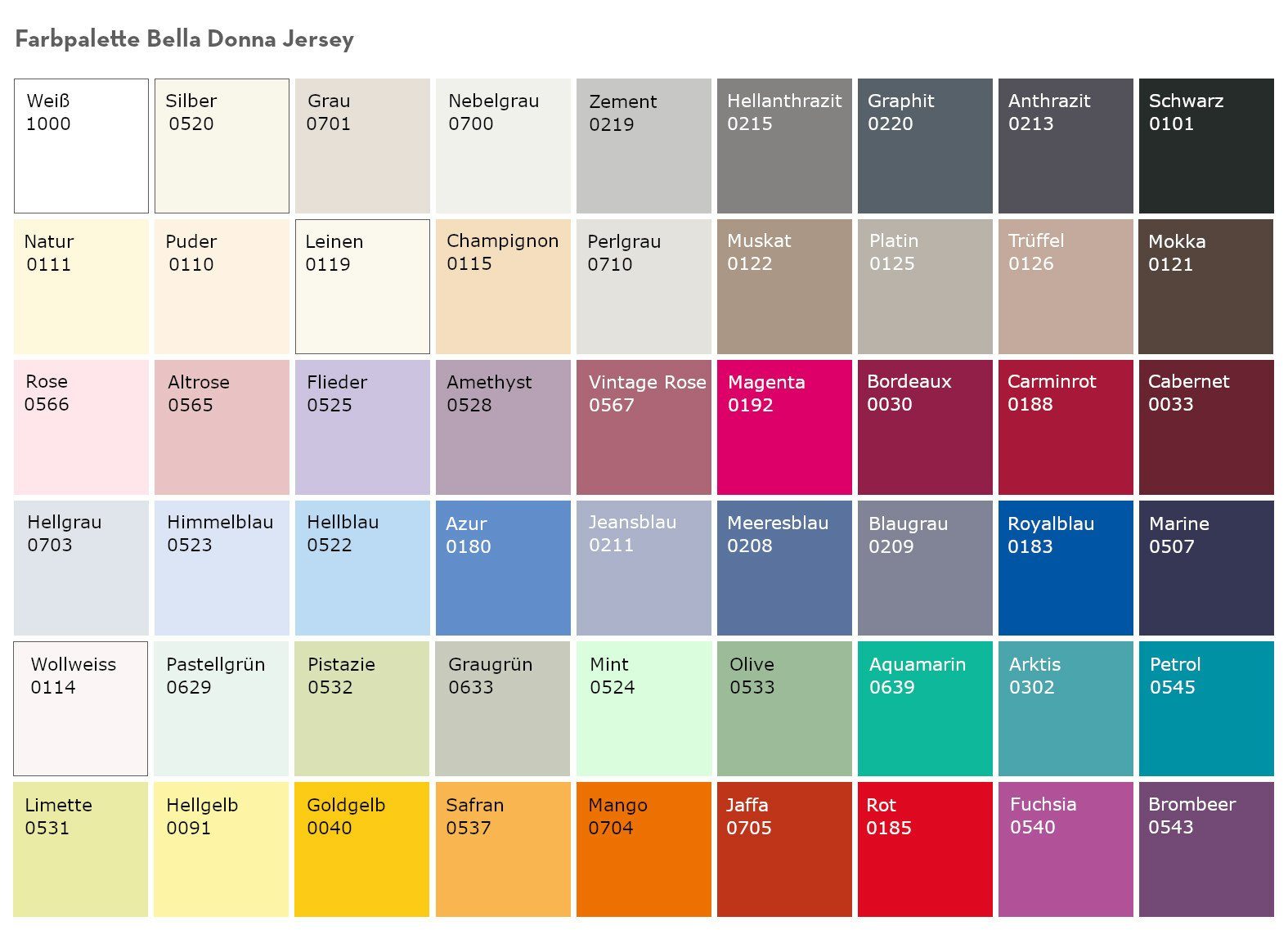Image resolution: width=1288 pixels, height=930 pixels.
Task: Choose the Mokka 0121 swatch
Action: click(x=1205, y=286)
